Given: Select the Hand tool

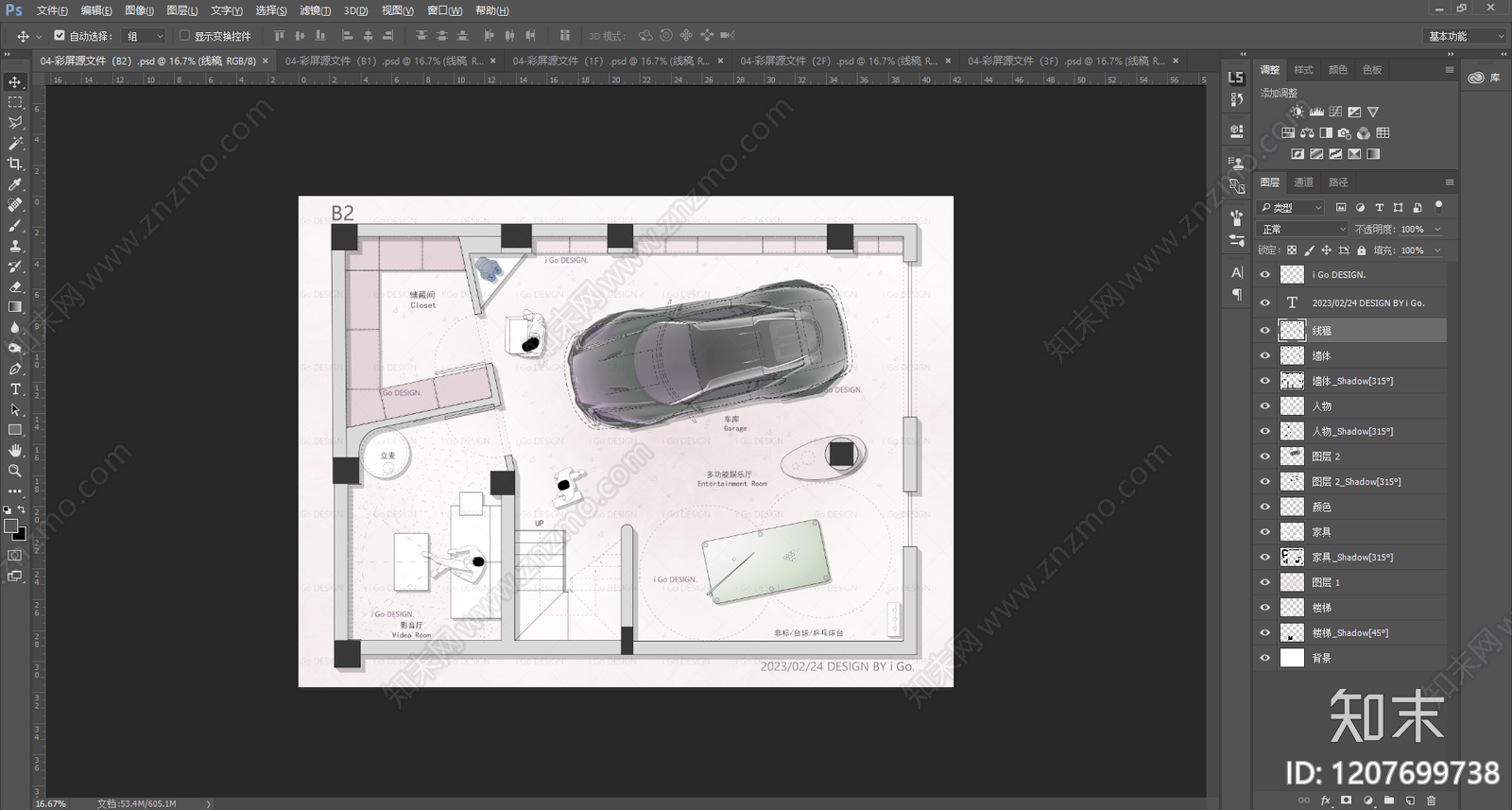Looking at the screenshot, I should (15, 450).
